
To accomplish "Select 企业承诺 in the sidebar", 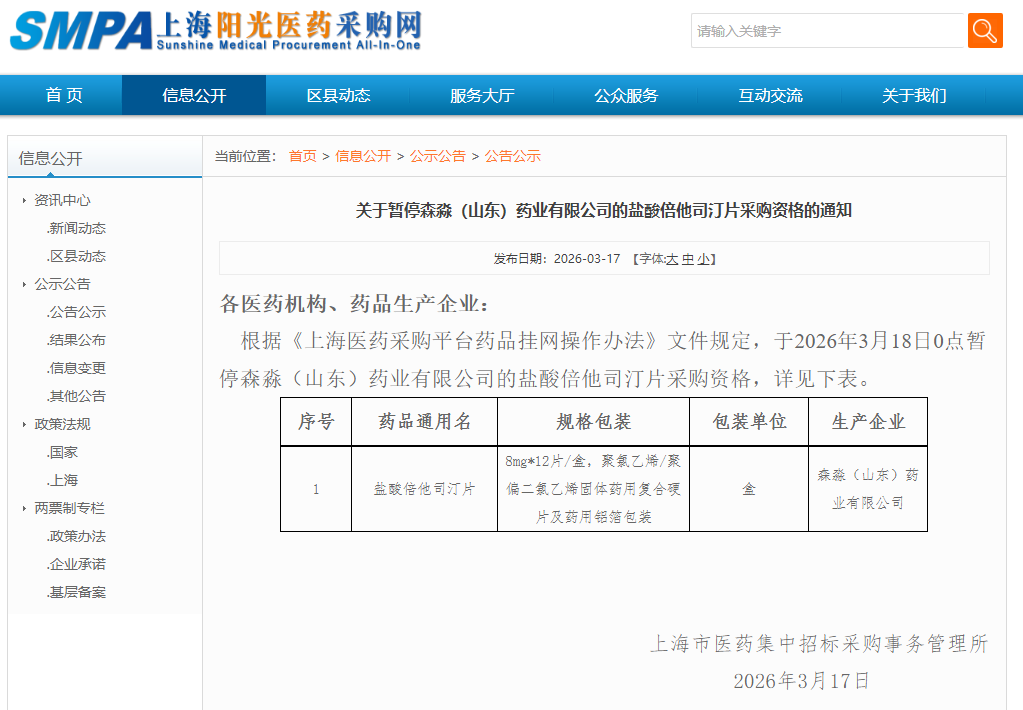I will 77,564.
